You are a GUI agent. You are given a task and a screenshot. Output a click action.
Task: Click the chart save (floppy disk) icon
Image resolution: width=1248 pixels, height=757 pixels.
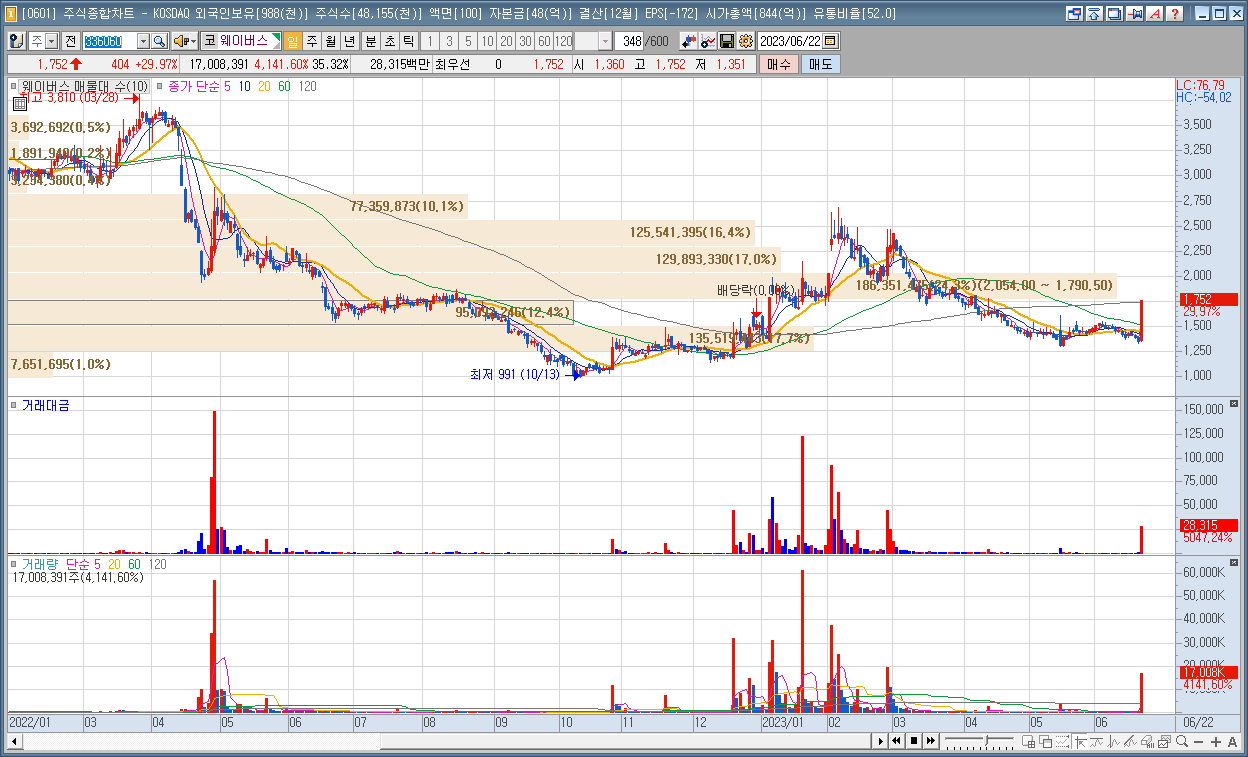727,41
